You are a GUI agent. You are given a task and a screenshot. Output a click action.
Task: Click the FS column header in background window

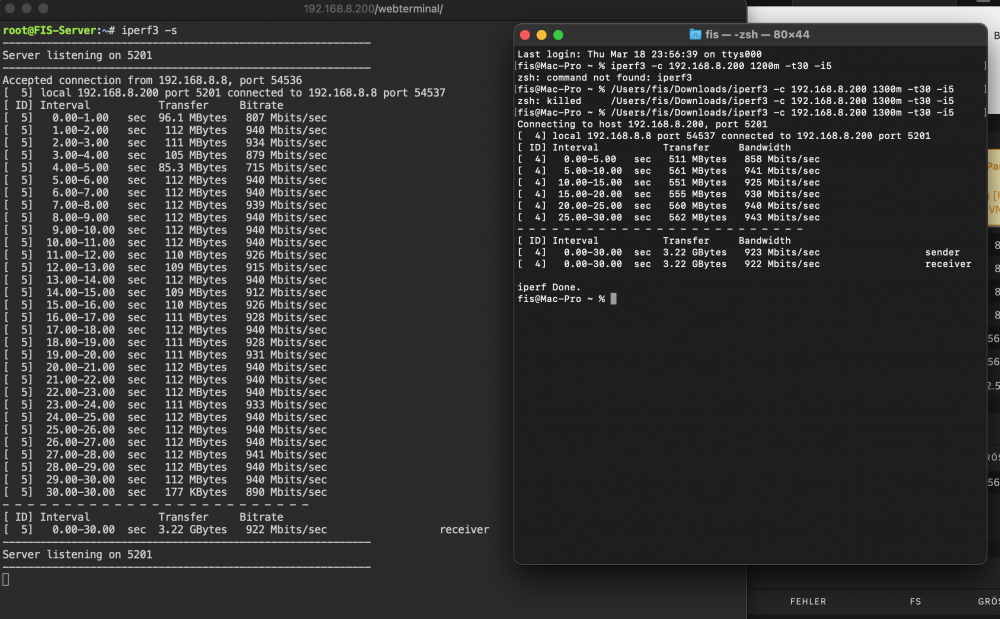(x=915, y=601)
